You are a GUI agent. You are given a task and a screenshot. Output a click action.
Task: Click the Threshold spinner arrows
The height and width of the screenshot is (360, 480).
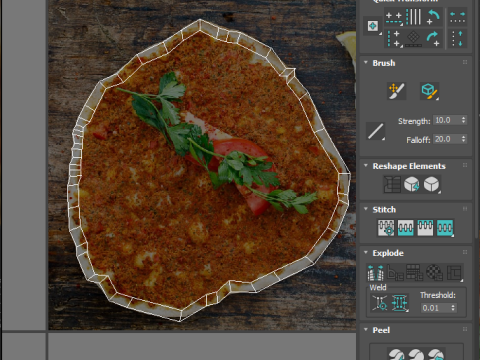click(x=453, y=308)
